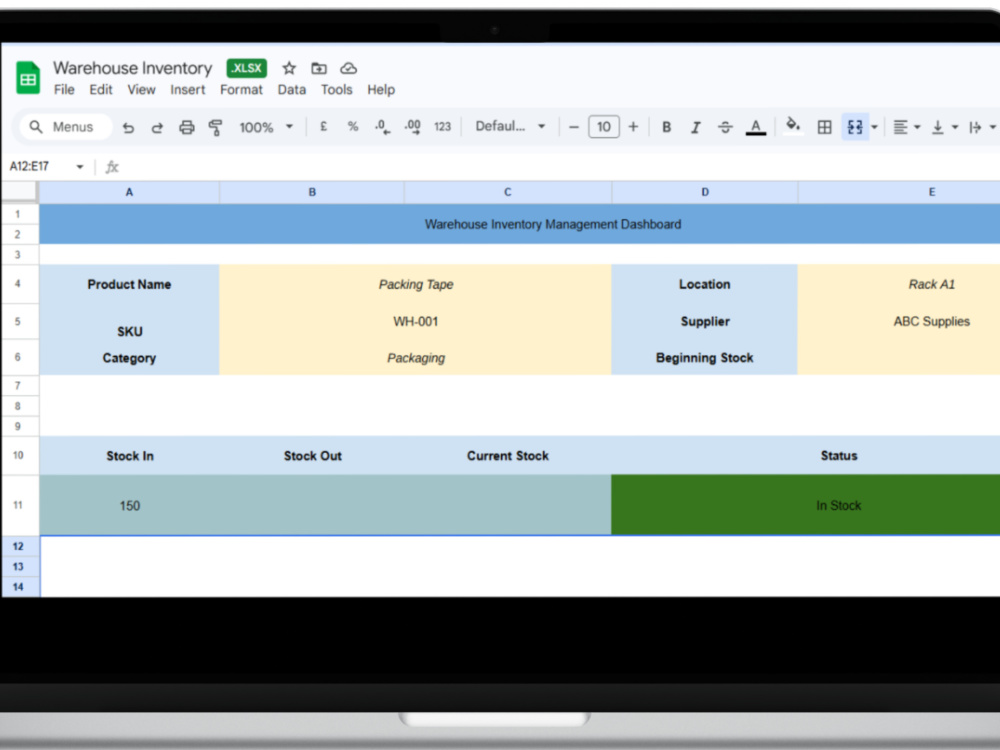Open the File menu
The width and height of the screenshot is (1000, 750).
click(x=64, y=90)
